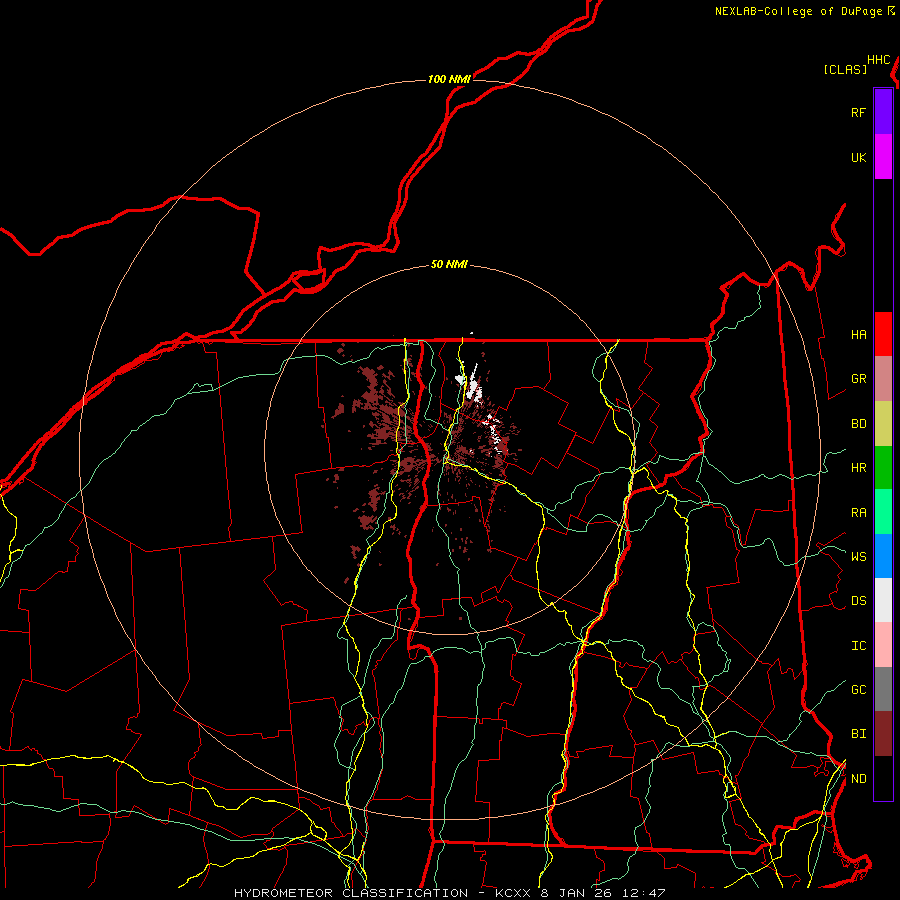Click the GC legend label
900x900 pixels.
coord(858,689)
